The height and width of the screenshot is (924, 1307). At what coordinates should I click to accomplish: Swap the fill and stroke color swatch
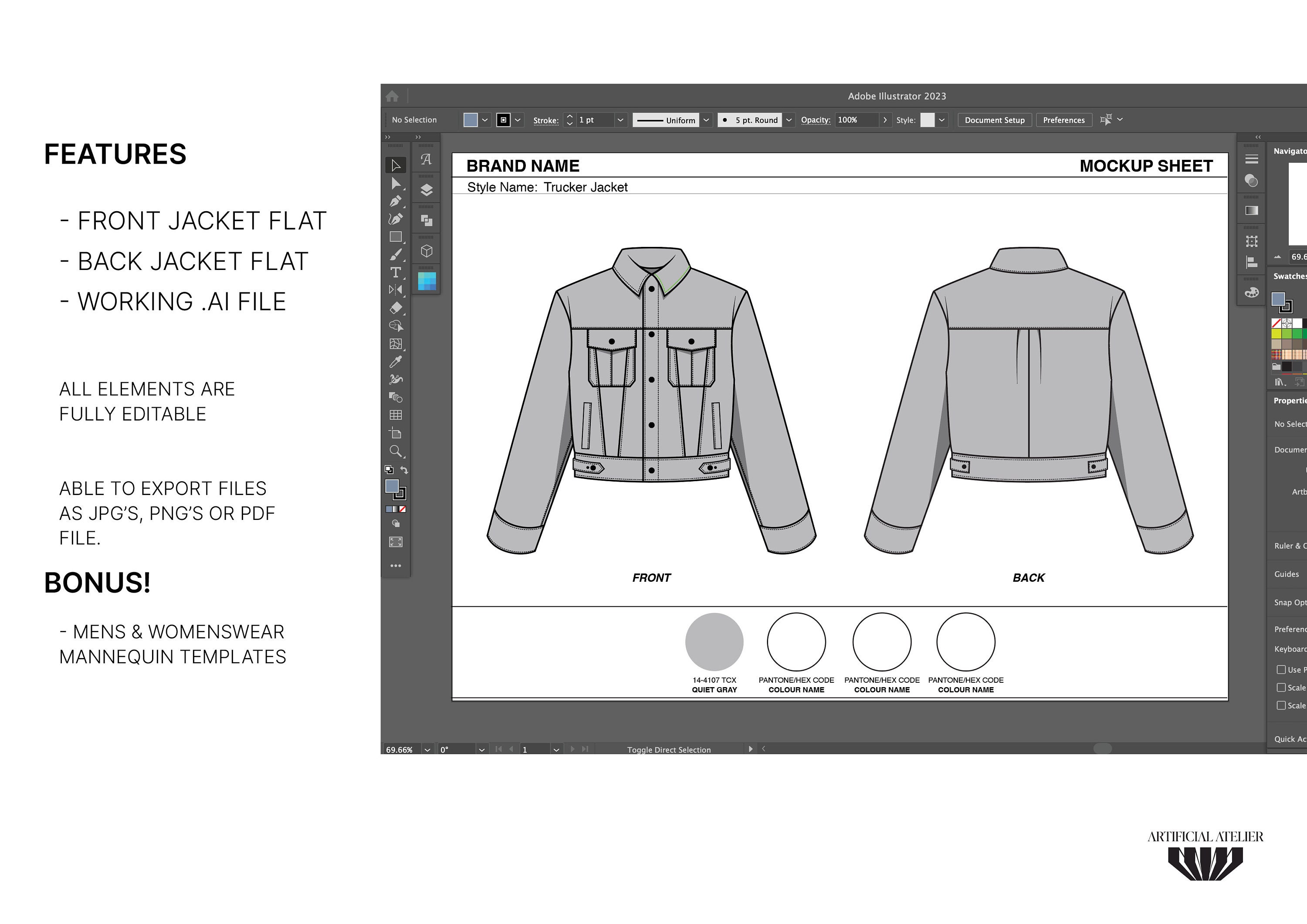click(x=405, y=470)
